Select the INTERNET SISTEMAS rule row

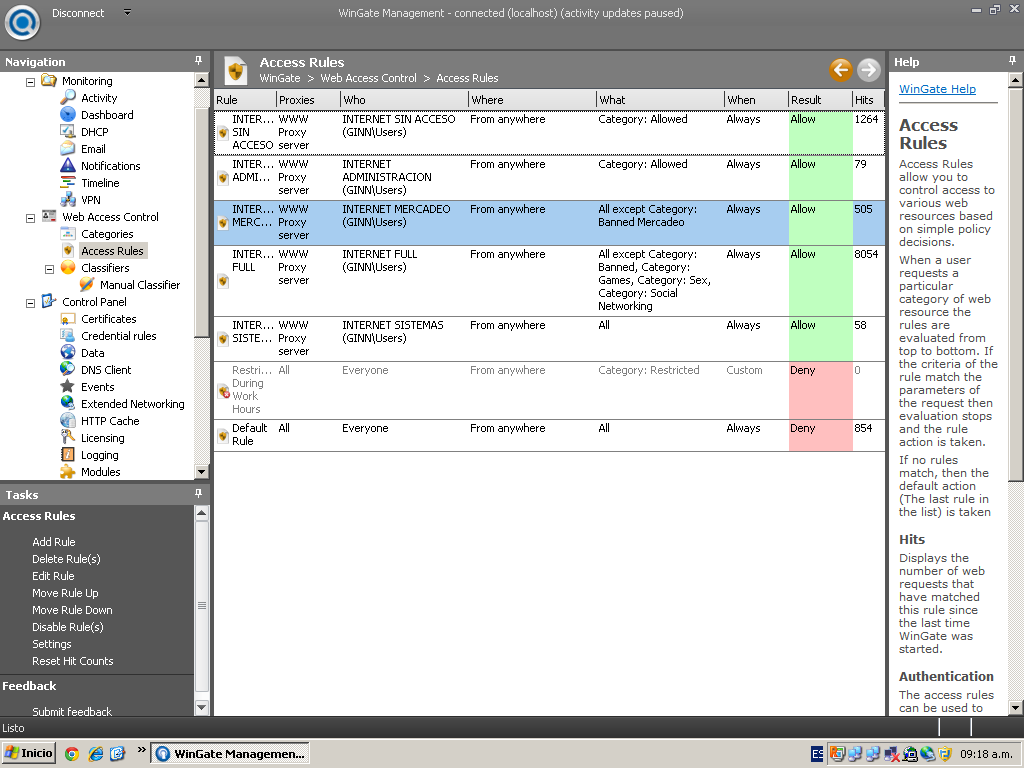(x=549, y=339)
